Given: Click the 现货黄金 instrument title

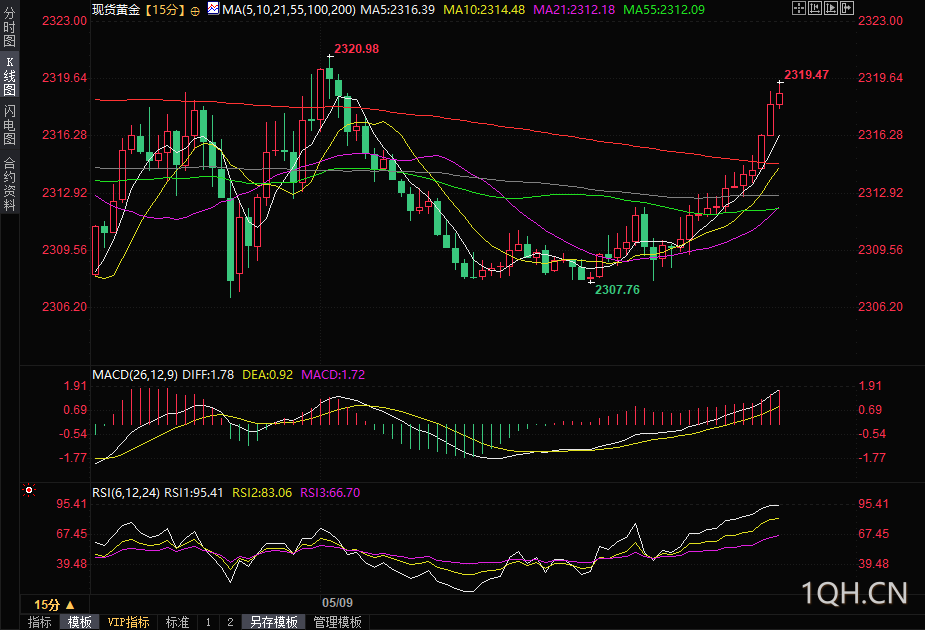Looking at the screenshot, I should point(116,9).
